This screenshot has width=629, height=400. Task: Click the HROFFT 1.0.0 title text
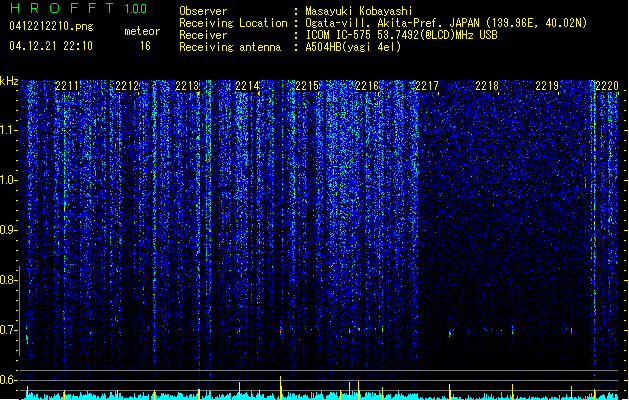point(79,8)
